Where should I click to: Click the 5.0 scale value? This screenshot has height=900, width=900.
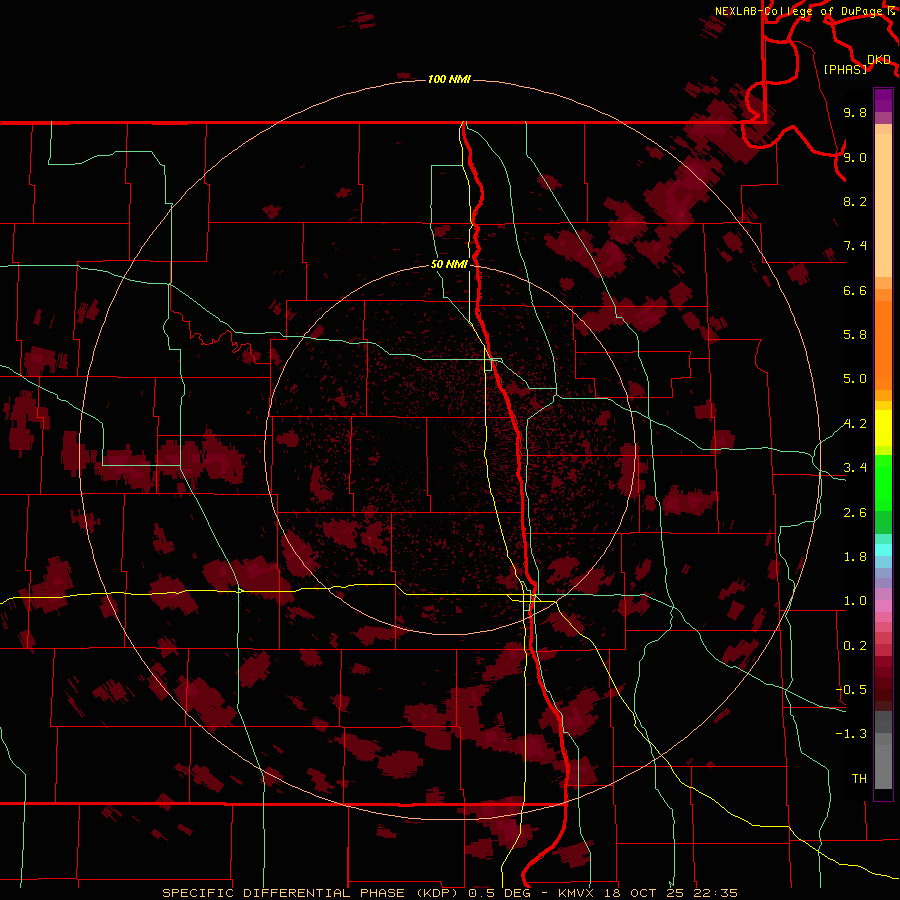855,379
